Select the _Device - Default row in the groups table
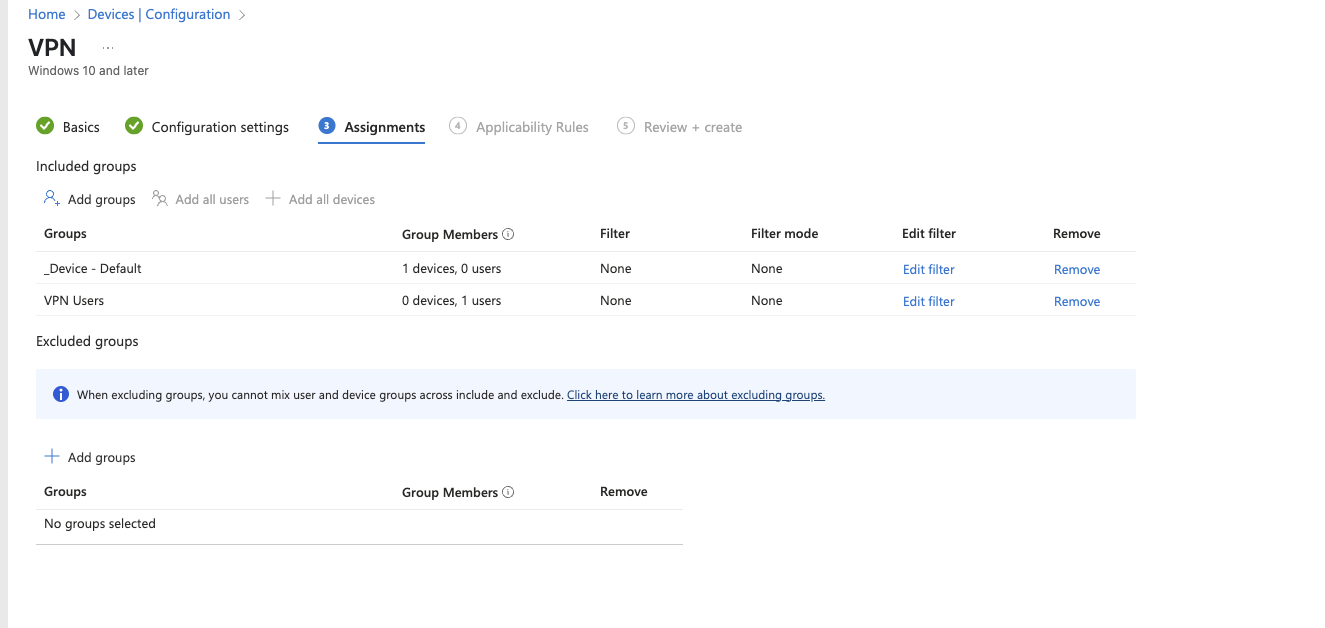 tap(92, 268)
